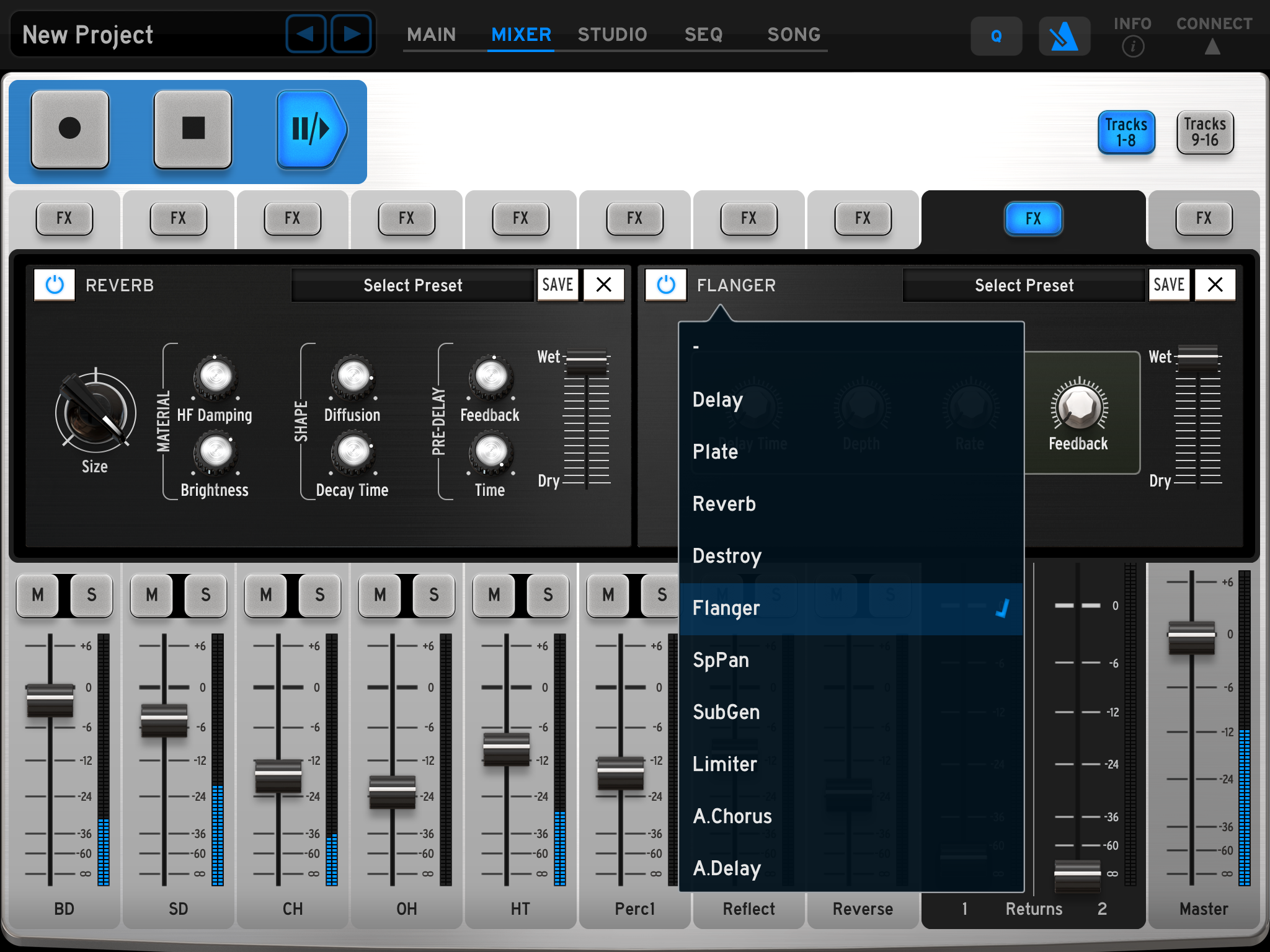Switch to the SONG tab
The image size is (1270, 952).
794,35
